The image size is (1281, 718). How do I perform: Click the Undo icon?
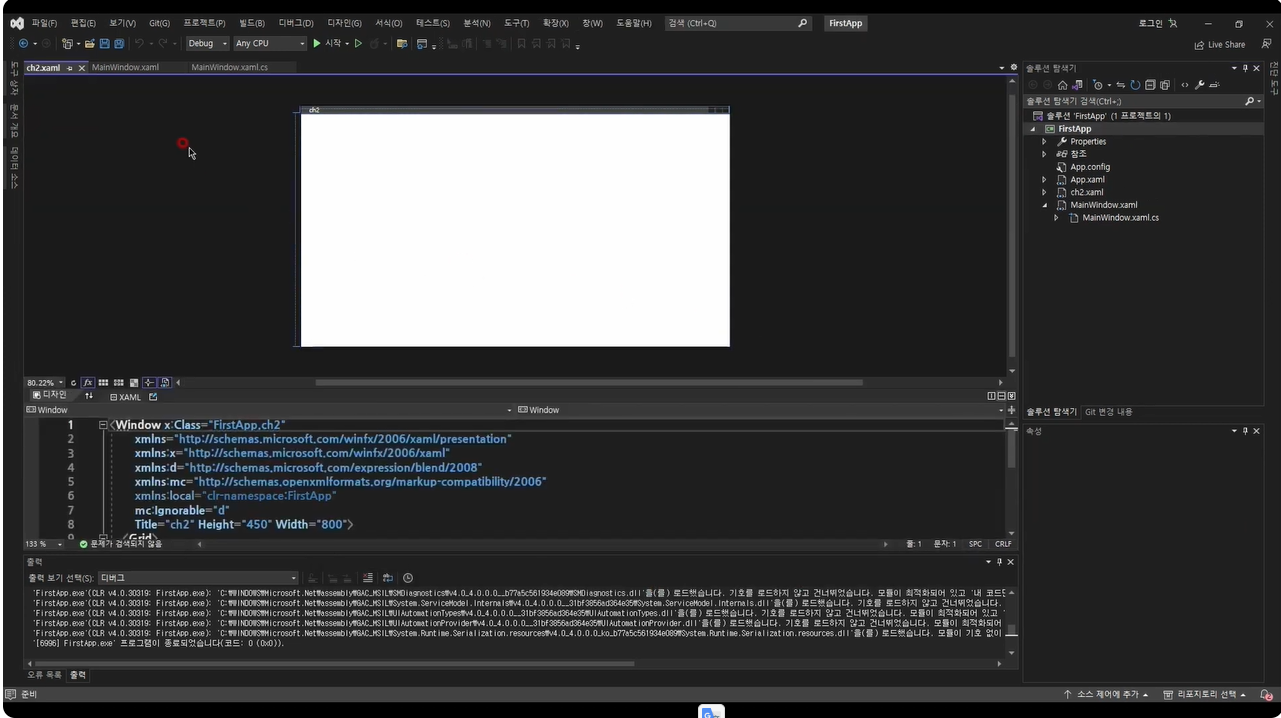139,44
